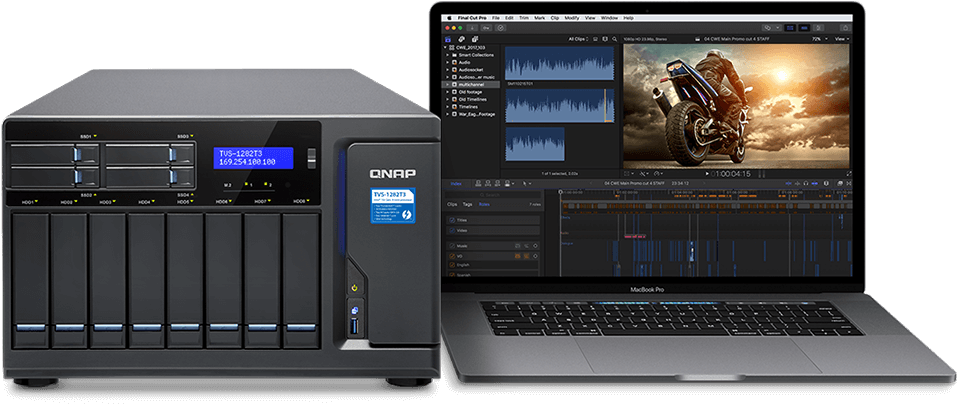Viewport: 957px width, 404px height.
Task: Show the Photos and Audio sidebar icon
Action: tap(461, 39)
